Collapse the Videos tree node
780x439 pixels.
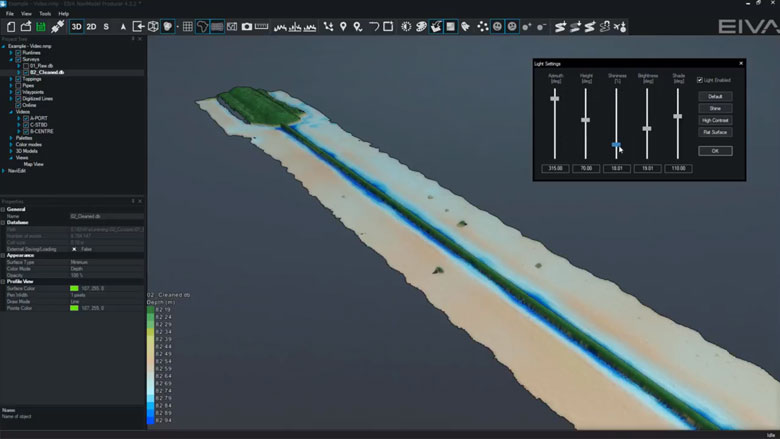(10, 111)
